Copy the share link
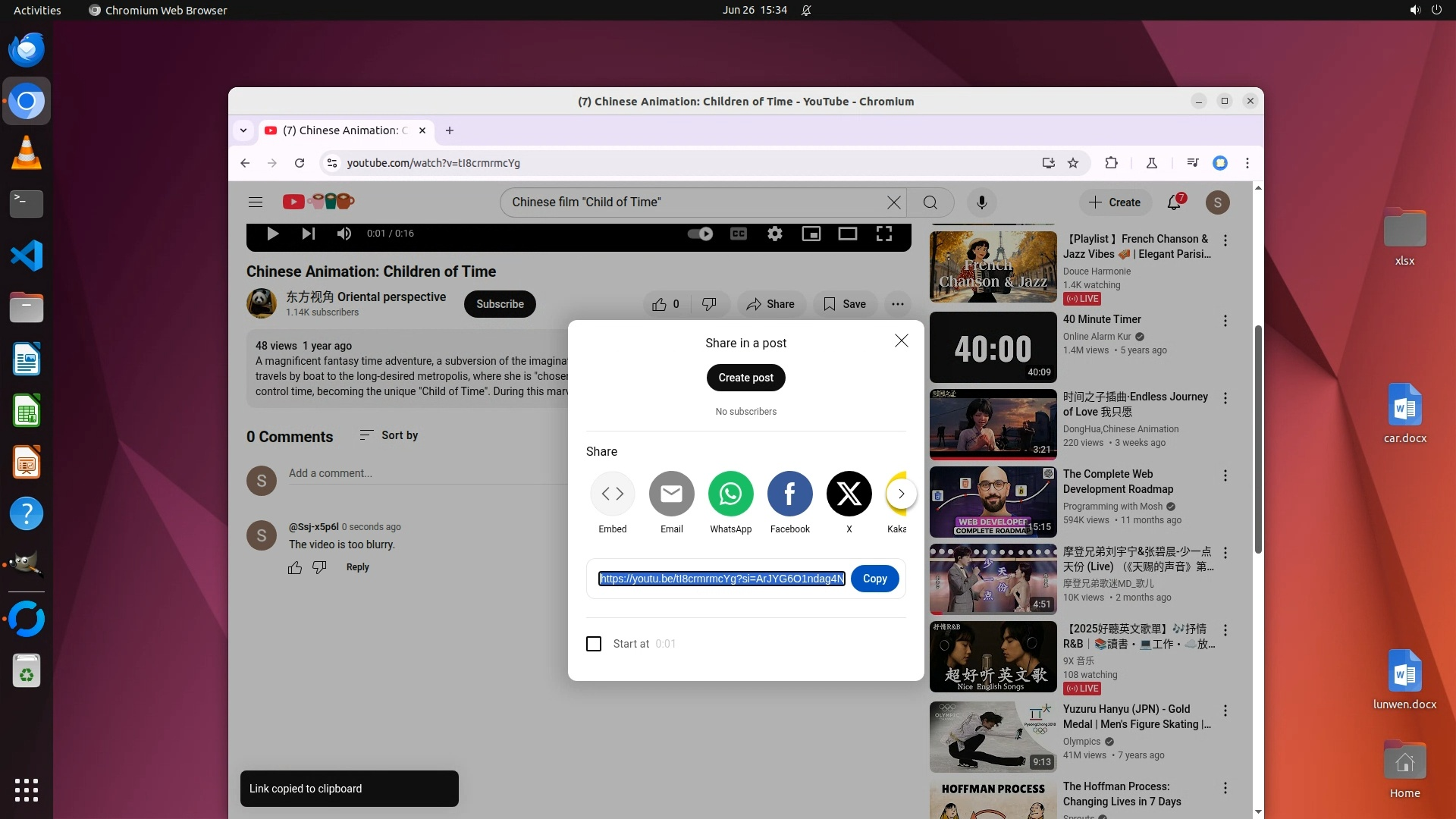 pyautogui.click(x=874, y=579)
